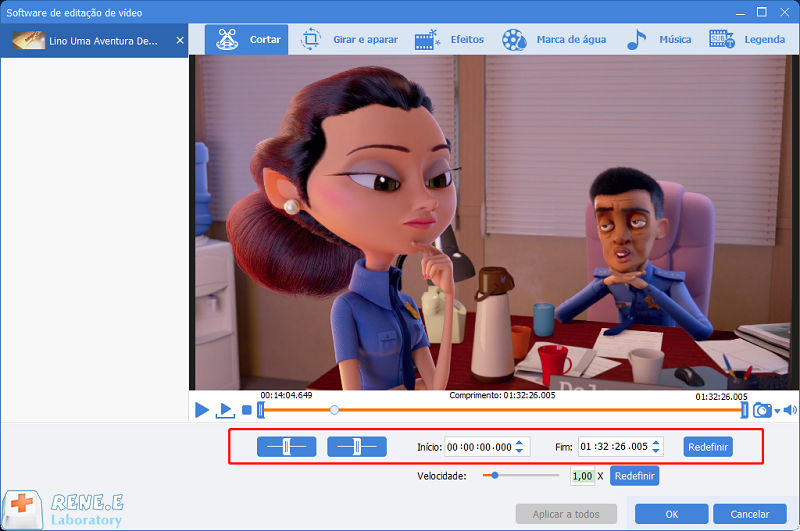Confirm with the OK button
The width and height of the screenshot is (800, 531).
[671, 514]
